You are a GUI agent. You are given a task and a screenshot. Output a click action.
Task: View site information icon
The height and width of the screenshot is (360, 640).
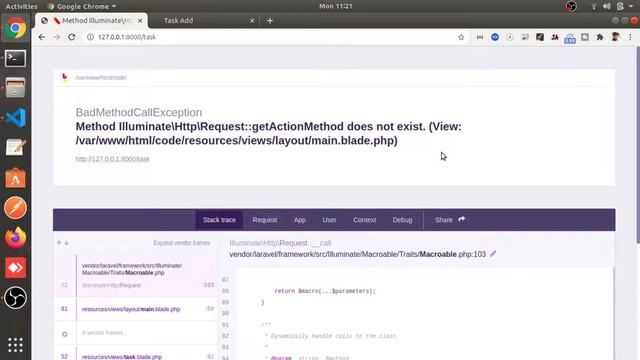(x=90, y=37)
